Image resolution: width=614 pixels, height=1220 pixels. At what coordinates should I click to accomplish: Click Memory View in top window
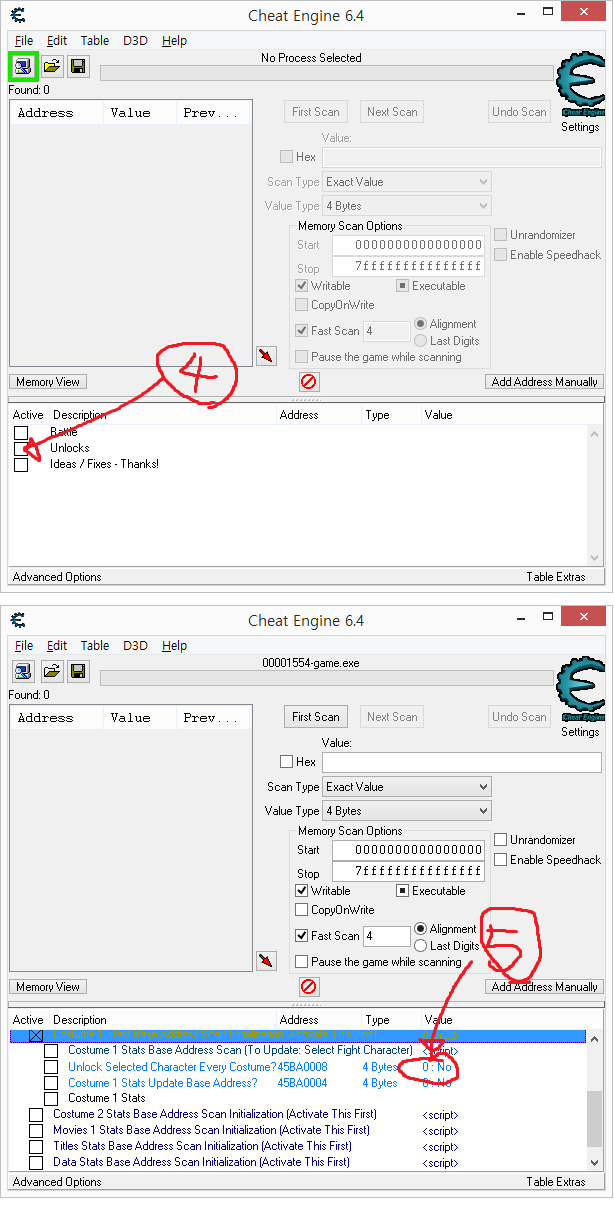coord(48,382)
